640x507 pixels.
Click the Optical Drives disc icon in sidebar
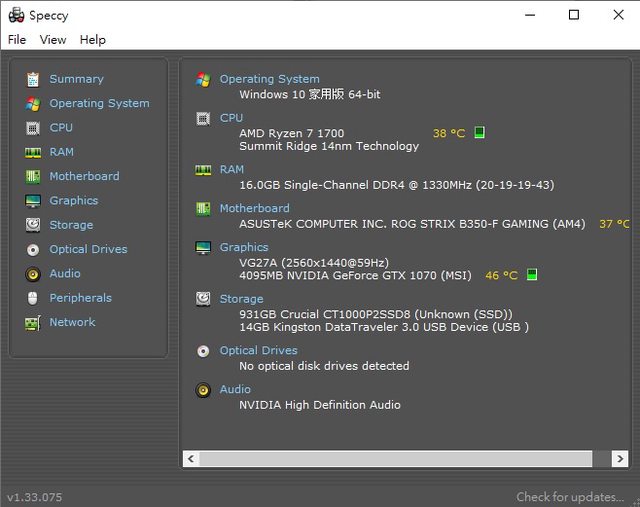(33, 249)
